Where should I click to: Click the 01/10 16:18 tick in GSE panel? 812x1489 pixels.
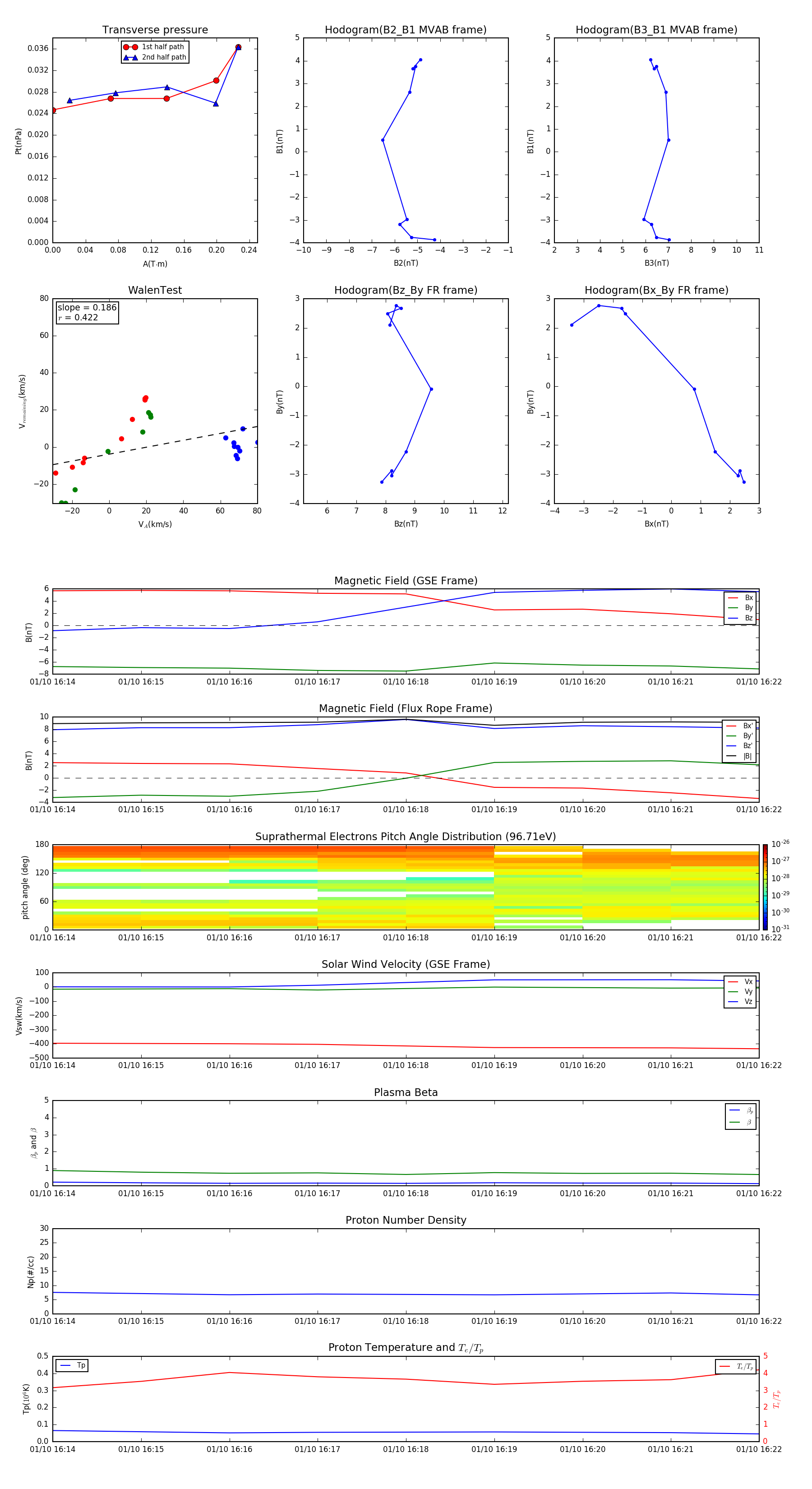[406, 682]
